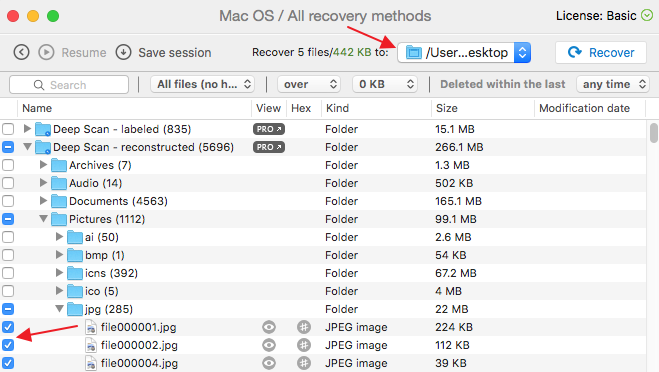This screenshot has width=659, height=372.
Task: Preview file000002.jpg with eye icon
Action: [269, 345]
